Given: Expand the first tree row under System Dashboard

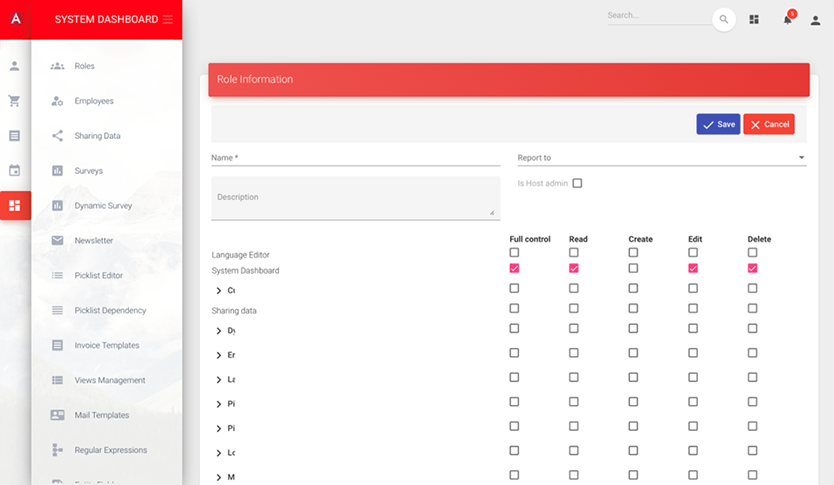Looking at the screenshot, I should pyautogui.click(x=219, y=291).
